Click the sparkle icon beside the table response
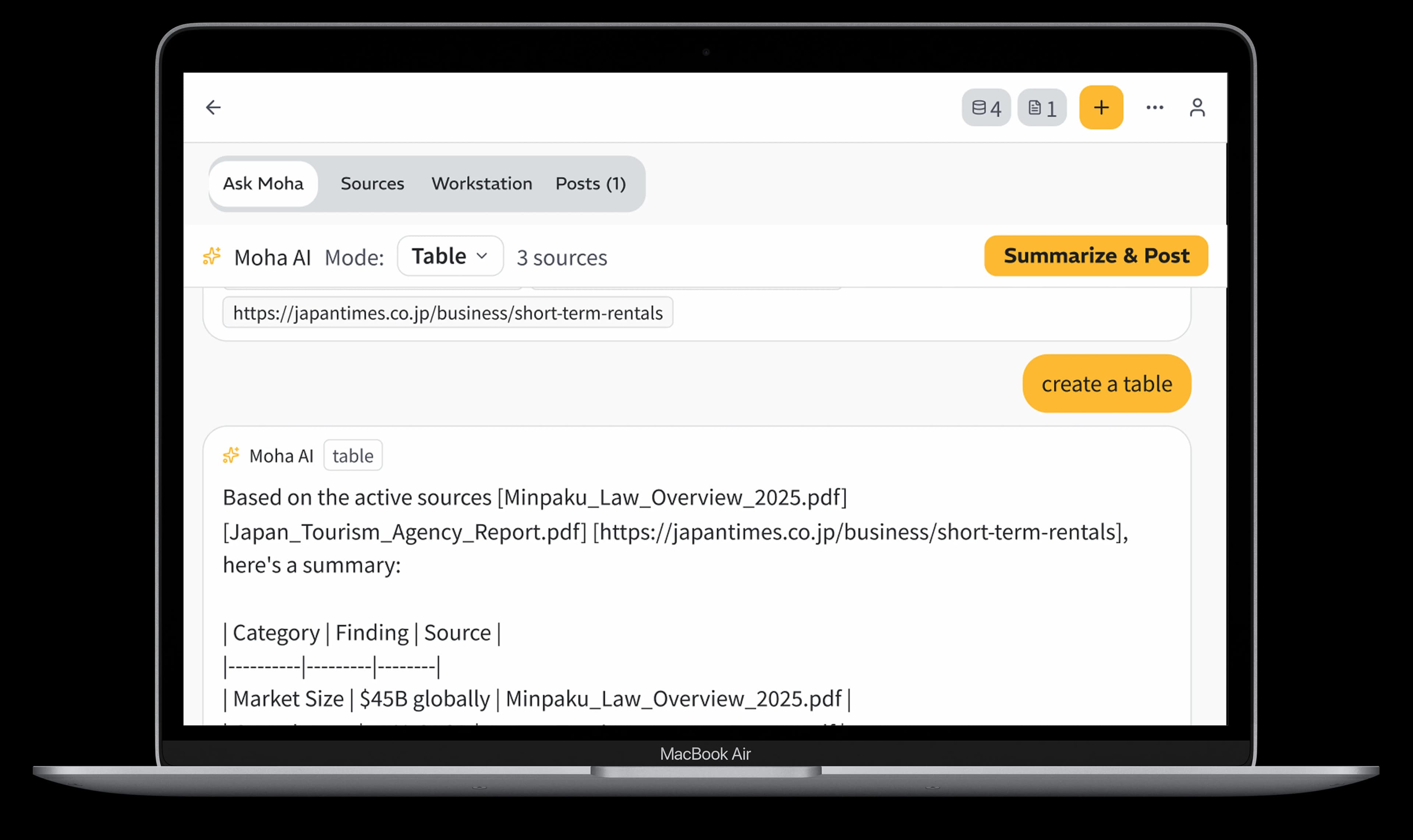Viewport: 1413px width, 840px height. 230,455
